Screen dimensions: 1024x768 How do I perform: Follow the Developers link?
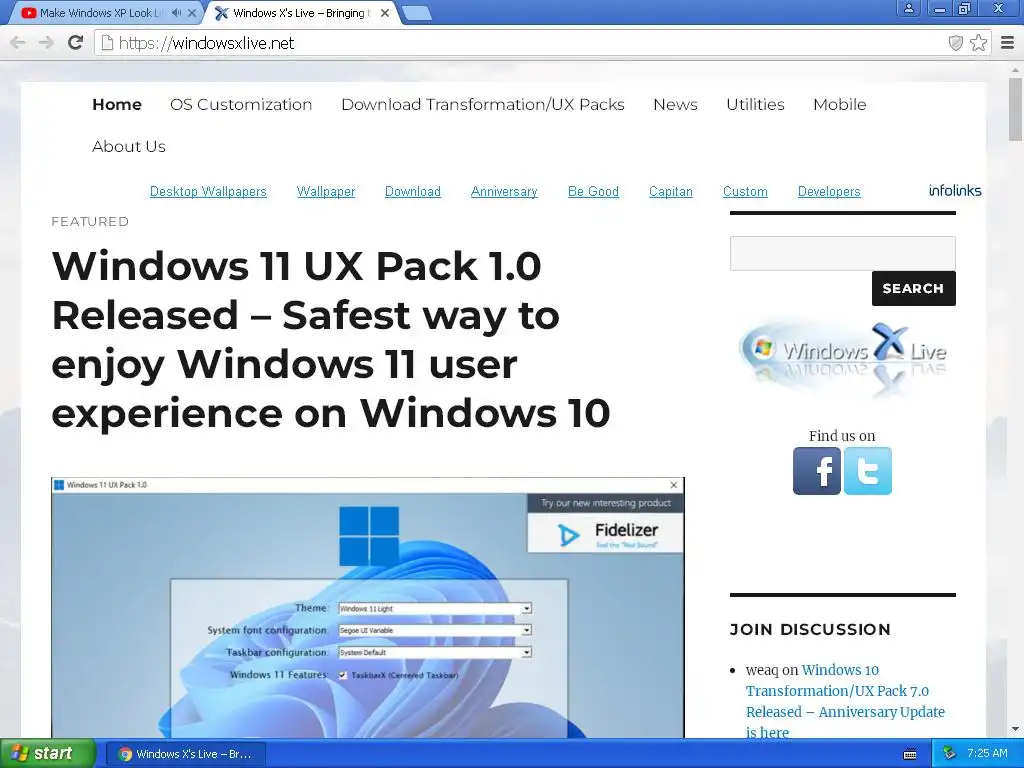tap(829, 191)
